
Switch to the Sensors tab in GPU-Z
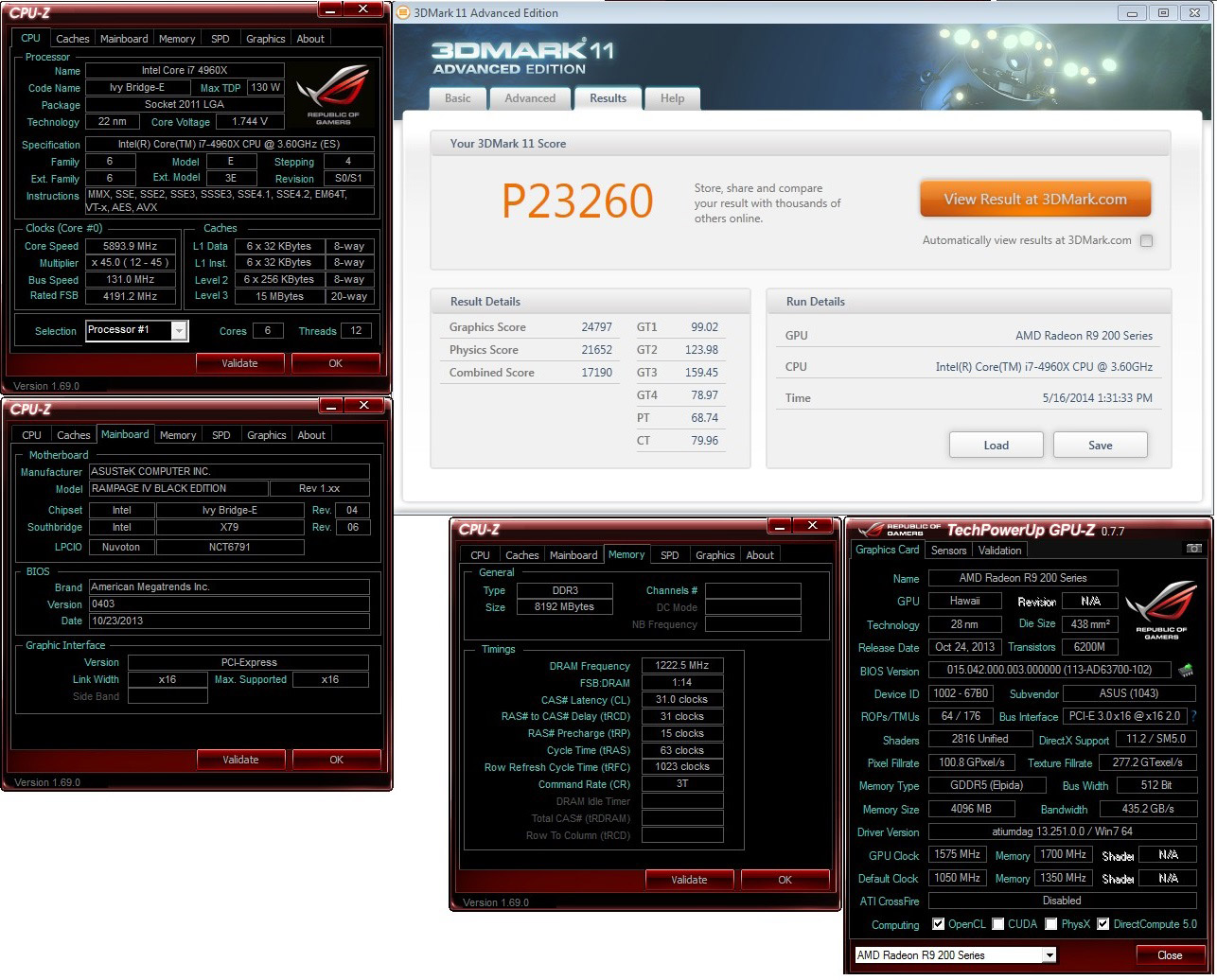[948, 551]
